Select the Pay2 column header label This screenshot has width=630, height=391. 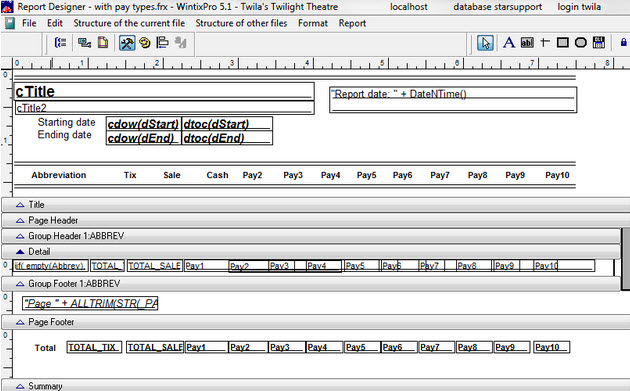(x=252, y=175)
